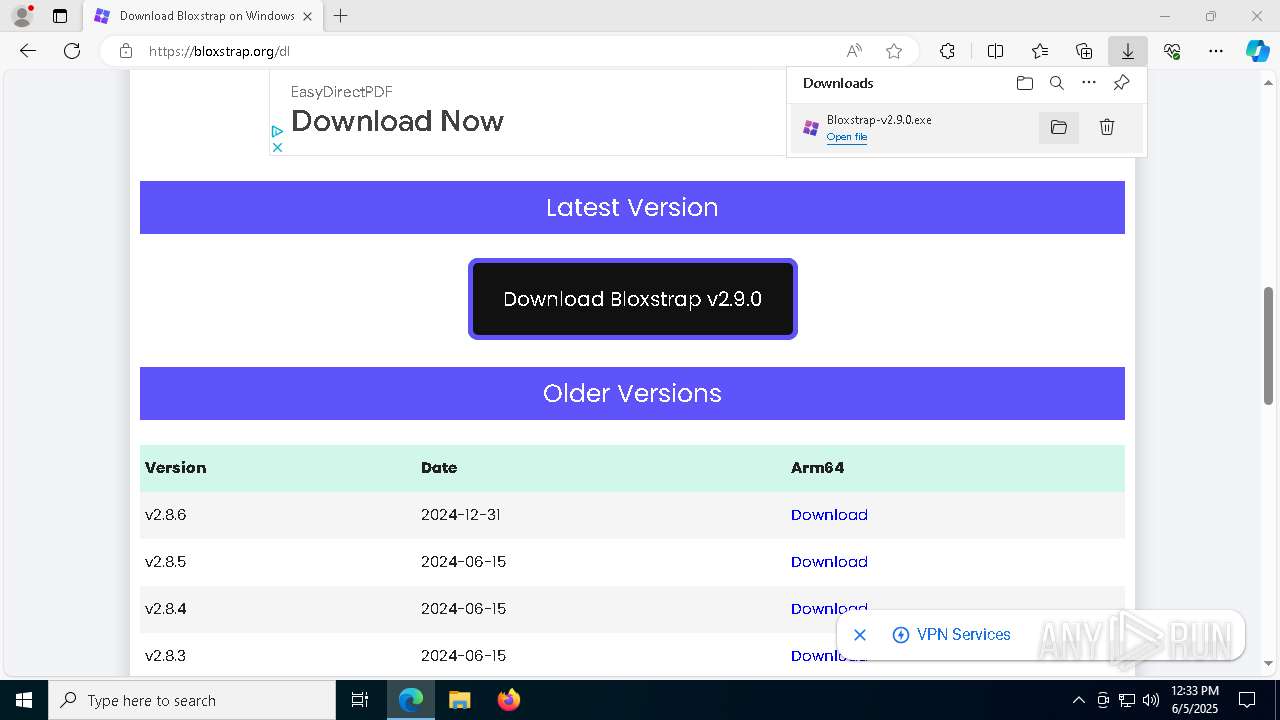Dismiss the VPN Services popup

(860, 635)
